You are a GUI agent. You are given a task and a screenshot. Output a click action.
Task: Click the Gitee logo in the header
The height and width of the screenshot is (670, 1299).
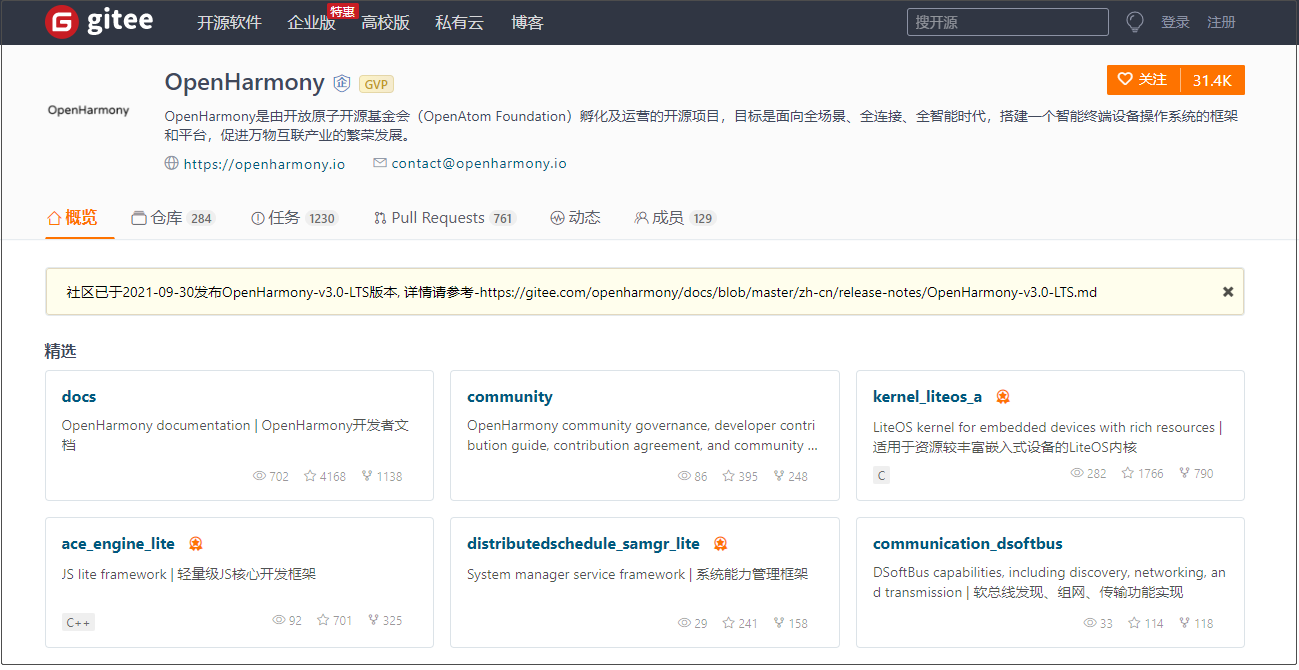99,22
